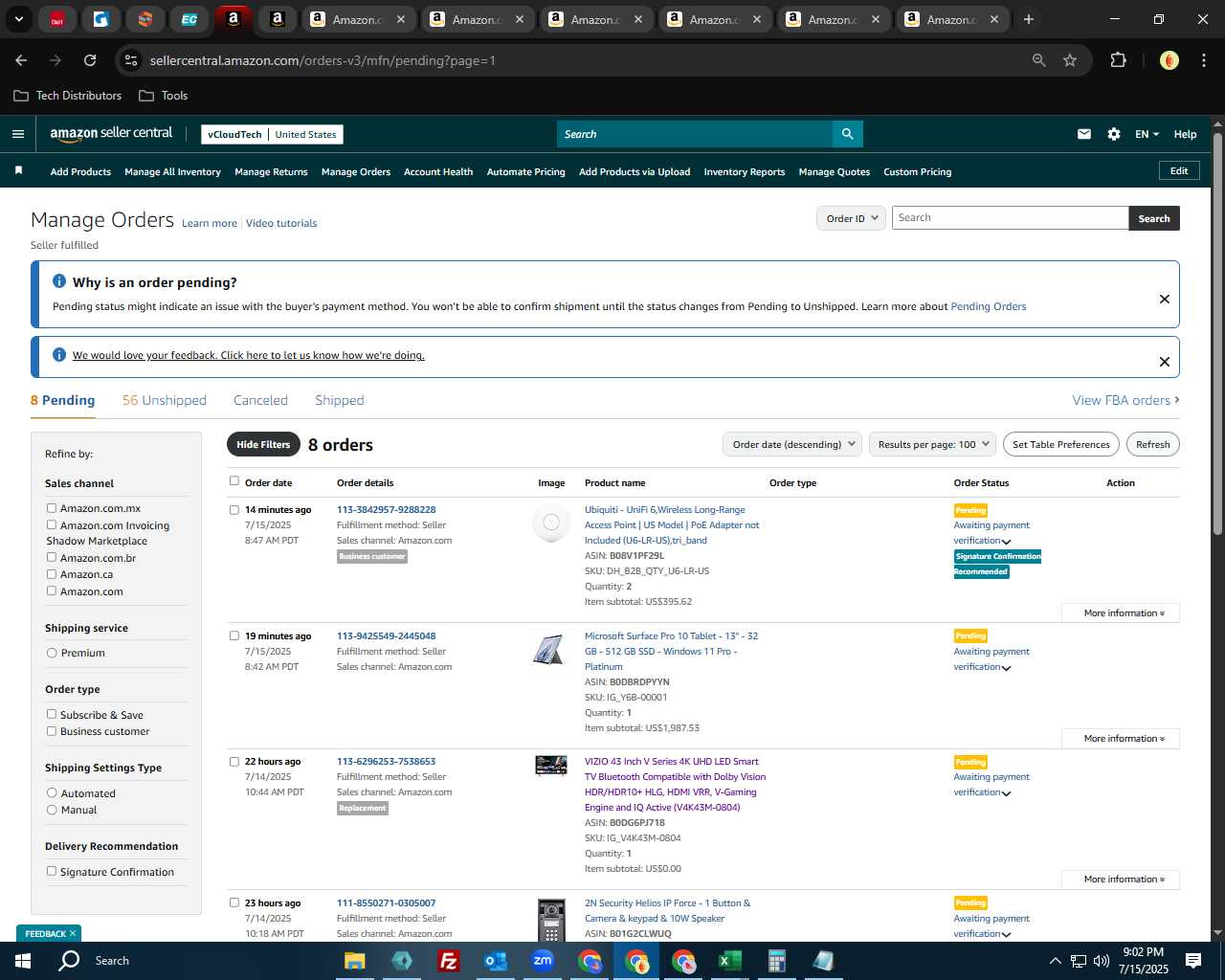Click the bookmark icon in navigation bar

pos(18,170)
